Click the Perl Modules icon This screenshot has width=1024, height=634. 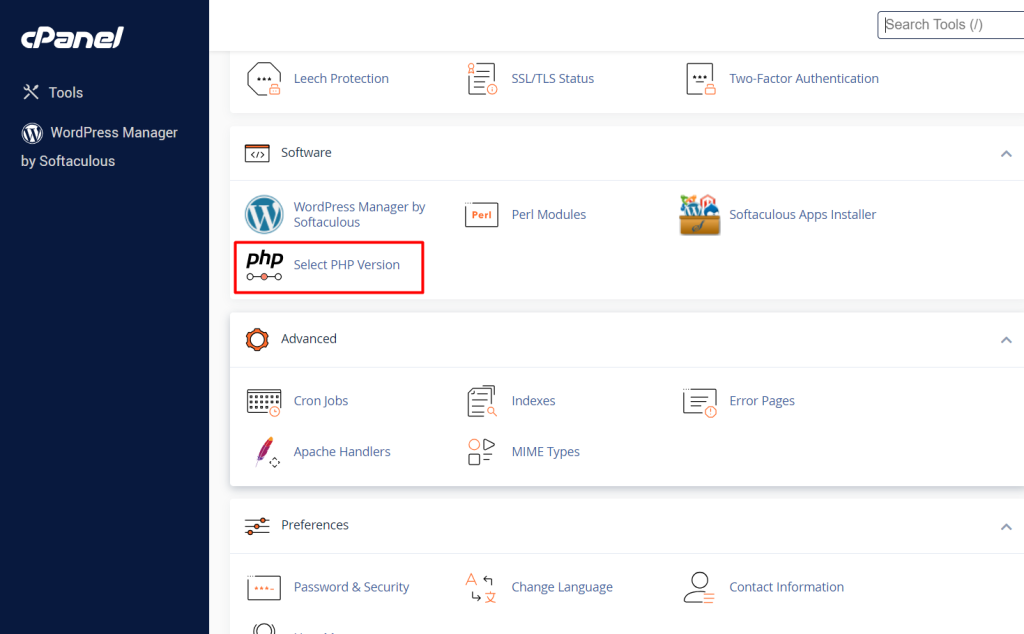[x=481, y=214]
